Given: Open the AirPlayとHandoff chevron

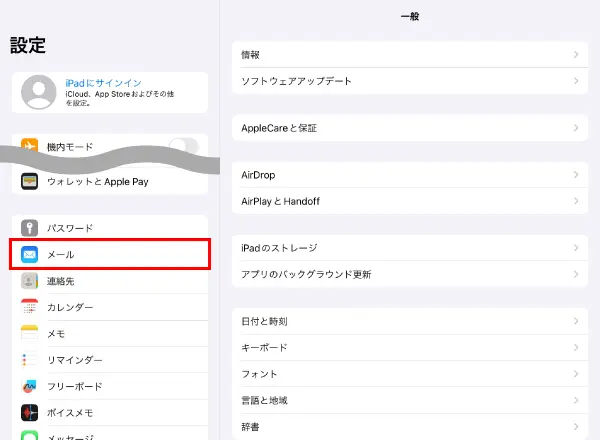Looking at the screenshot, I should coord(576,201).
